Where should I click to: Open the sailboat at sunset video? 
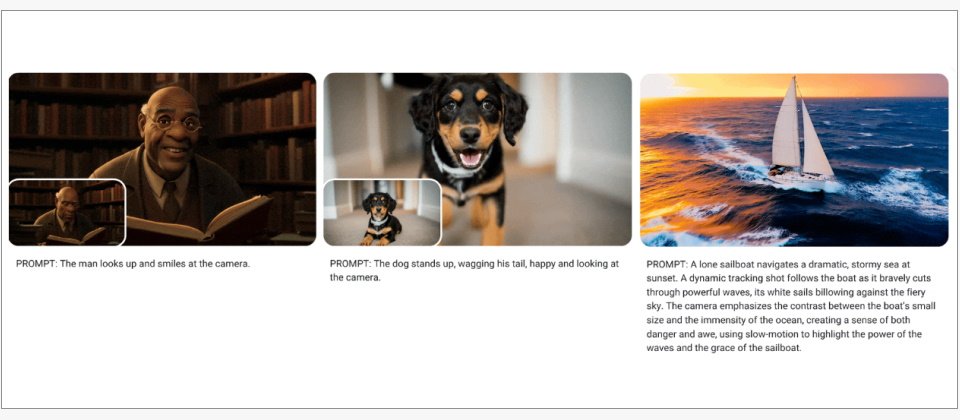[794, 160]
